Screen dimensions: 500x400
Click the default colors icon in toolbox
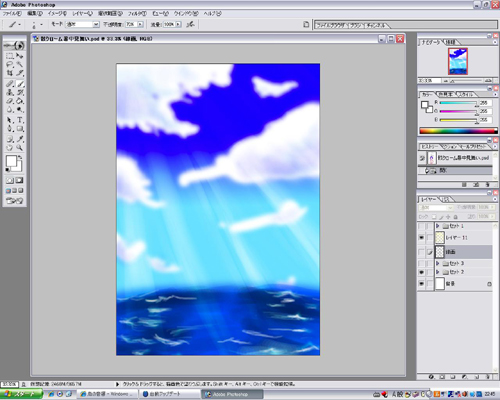8,170
